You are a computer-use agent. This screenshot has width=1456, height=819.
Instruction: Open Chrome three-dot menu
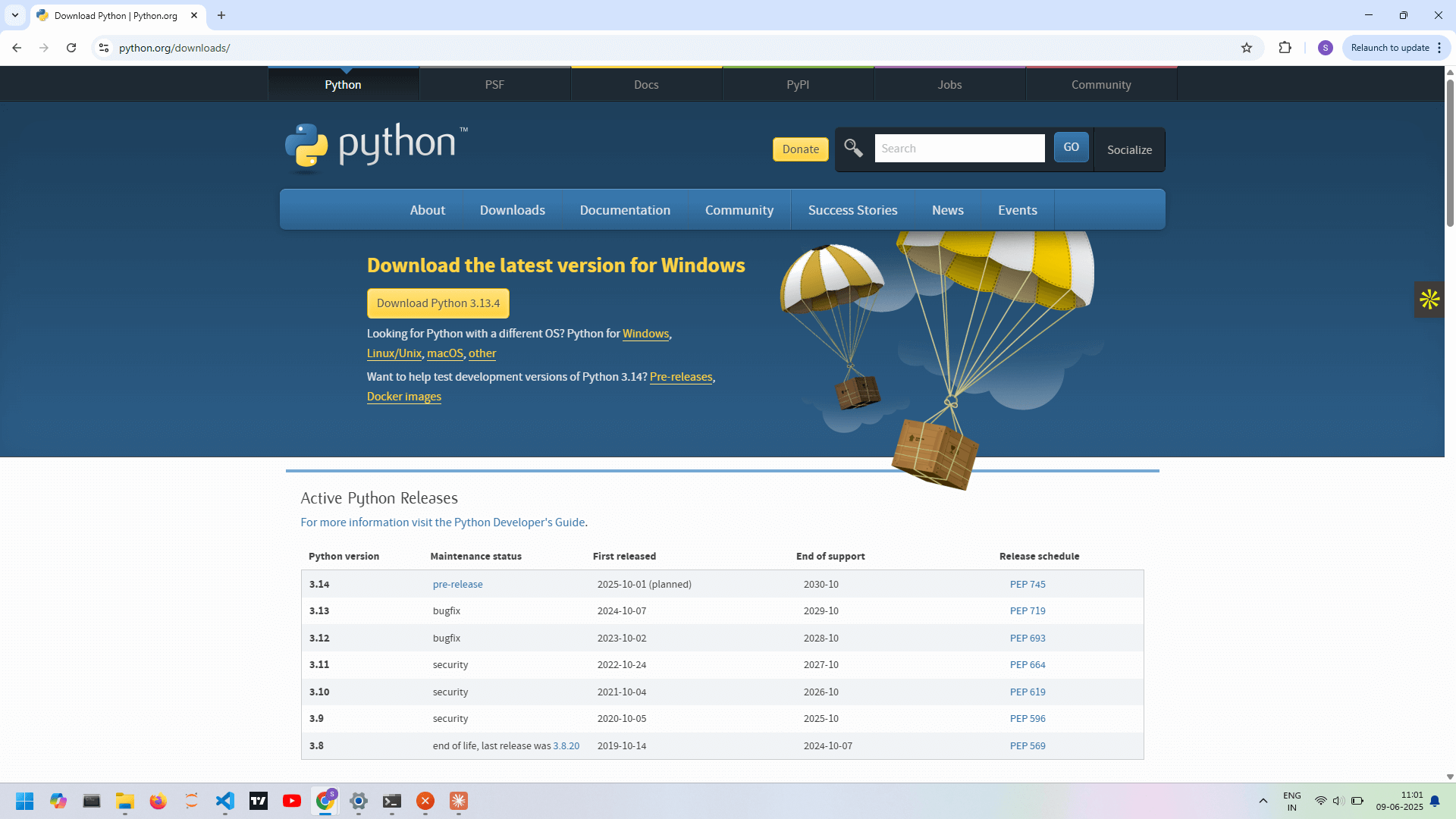coord(1439,48)
